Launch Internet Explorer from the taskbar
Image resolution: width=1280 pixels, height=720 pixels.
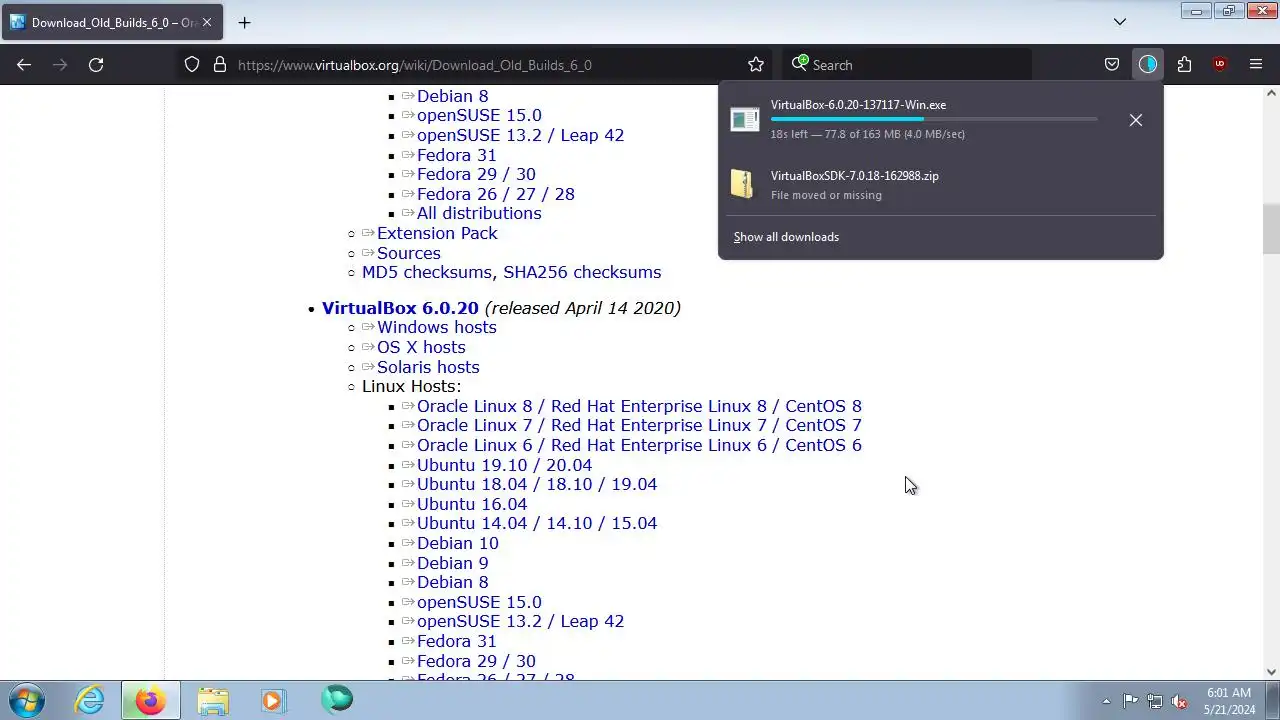(90, 700)
